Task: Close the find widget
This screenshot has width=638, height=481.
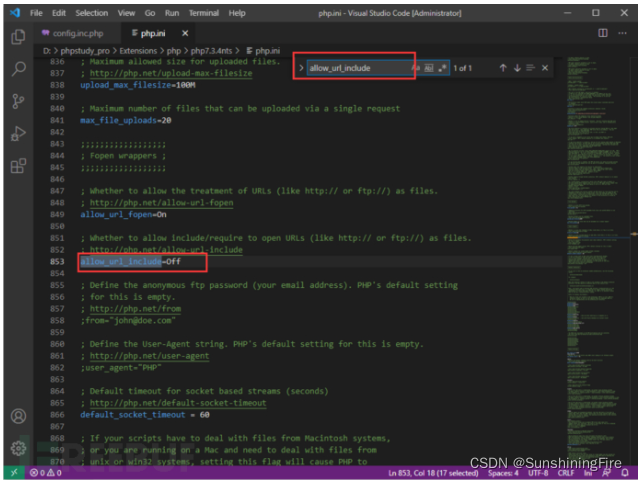Action: pyautogui.click(x=545, y=68)
